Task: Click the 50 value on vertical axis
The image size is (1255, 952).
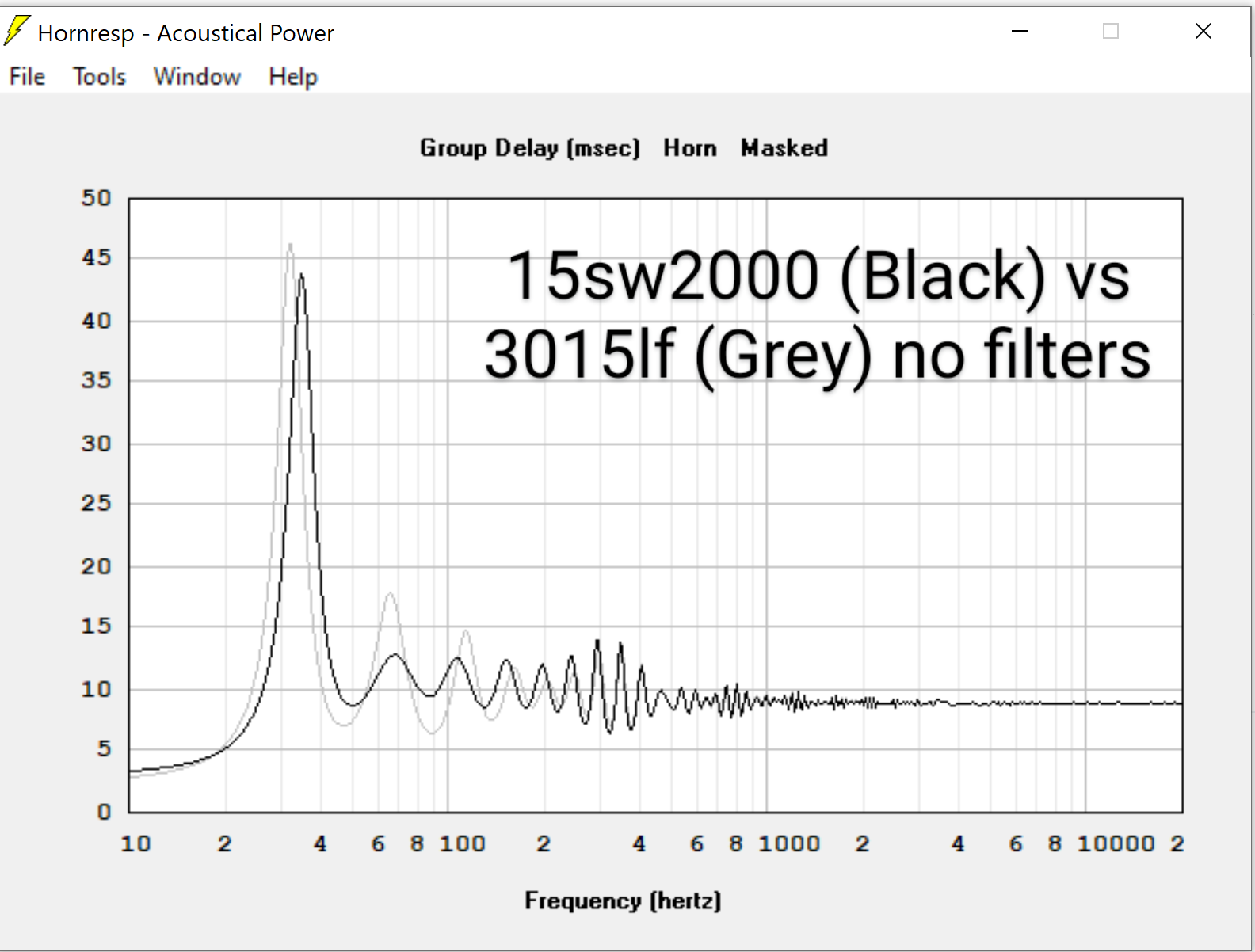Action: coord(96,198)
